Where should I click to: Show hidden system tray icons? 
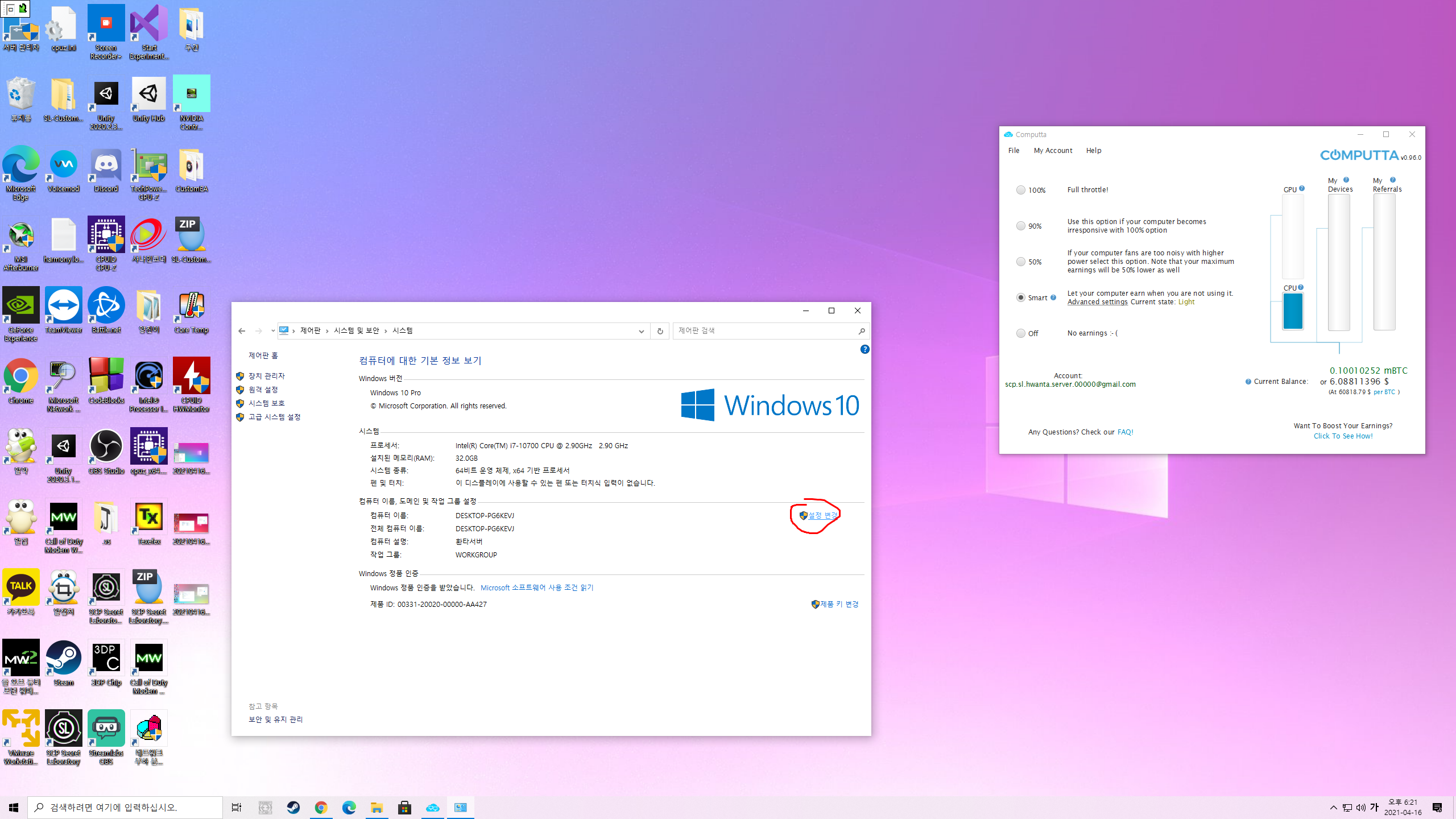pyautogui.click(x=1333, y=808)
